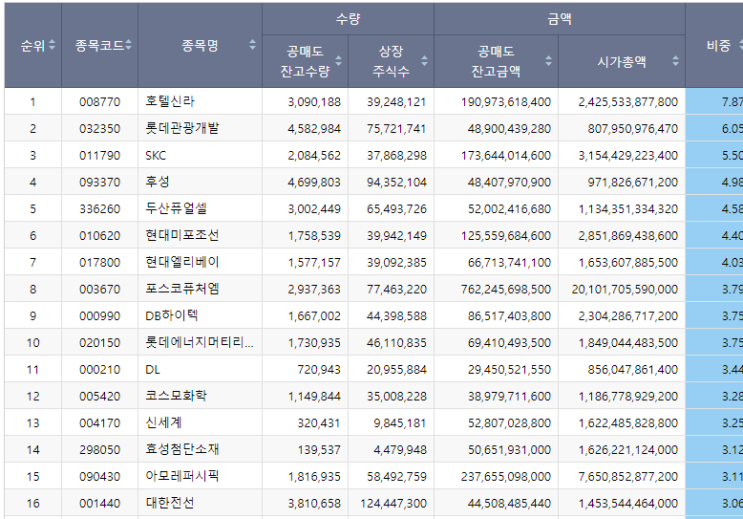Image resolution: width=743 pixels, height=519 pixels.
Task: Sort by 종목코드 column arrows
Action: [128, 45]
